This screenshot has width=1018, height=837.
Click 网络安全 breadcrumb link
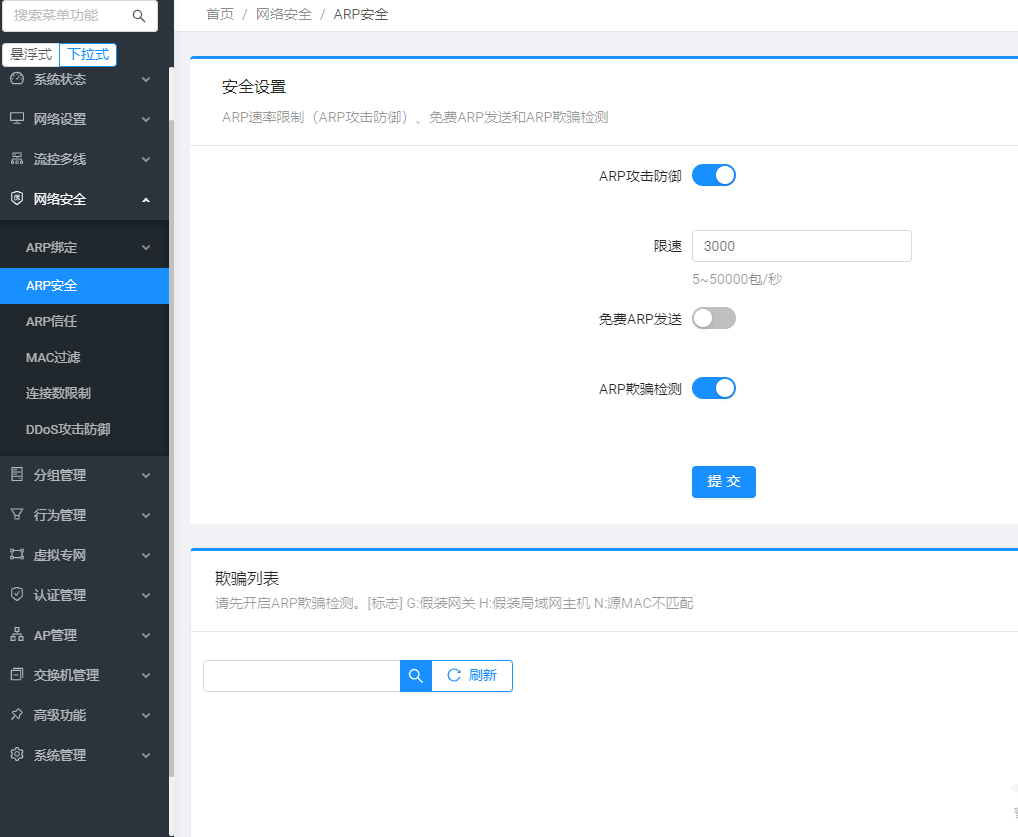click(284, 14)
